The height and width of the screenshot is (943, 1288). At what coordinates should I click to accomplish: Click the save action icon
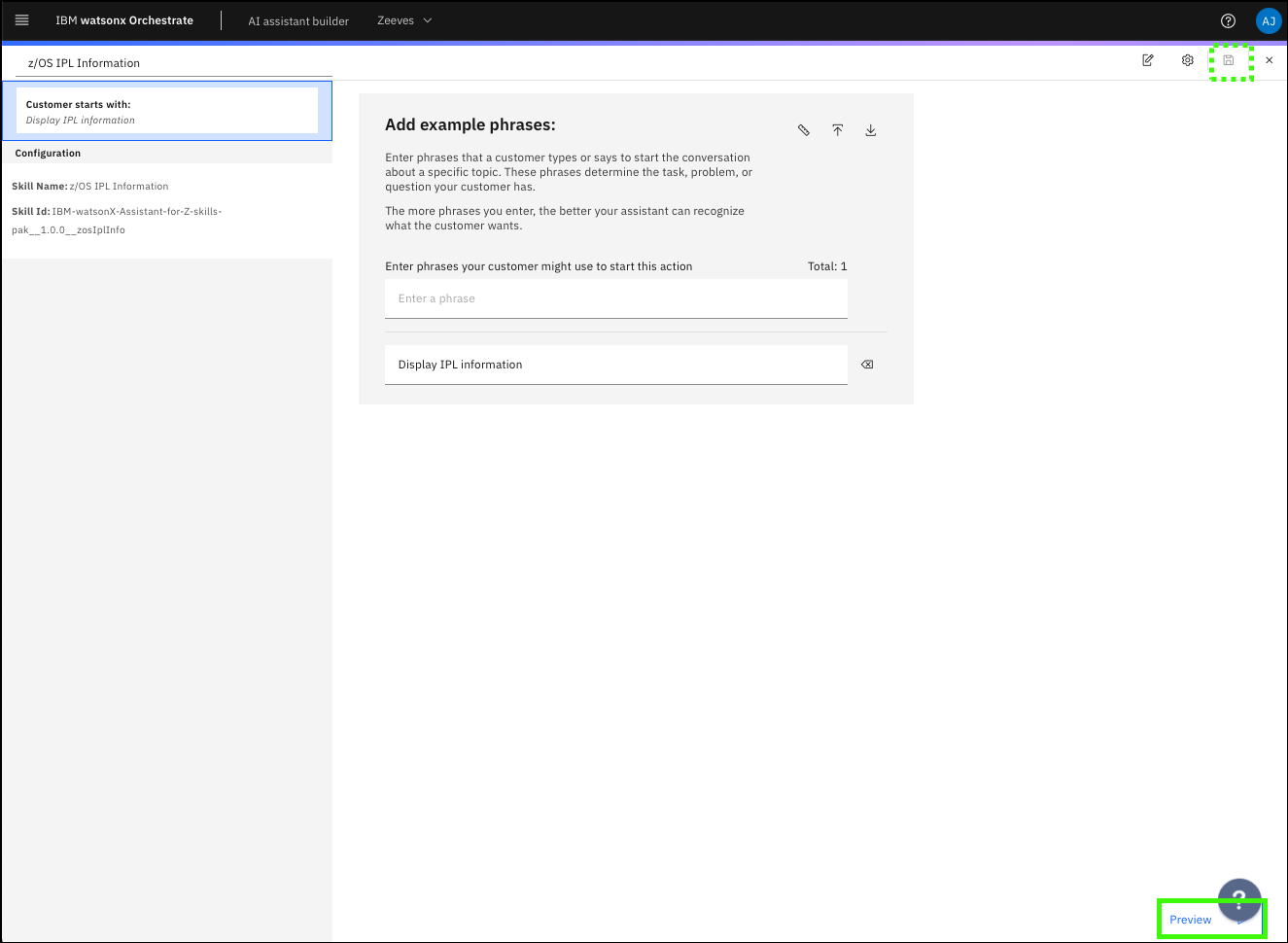tap(1229, 60)
